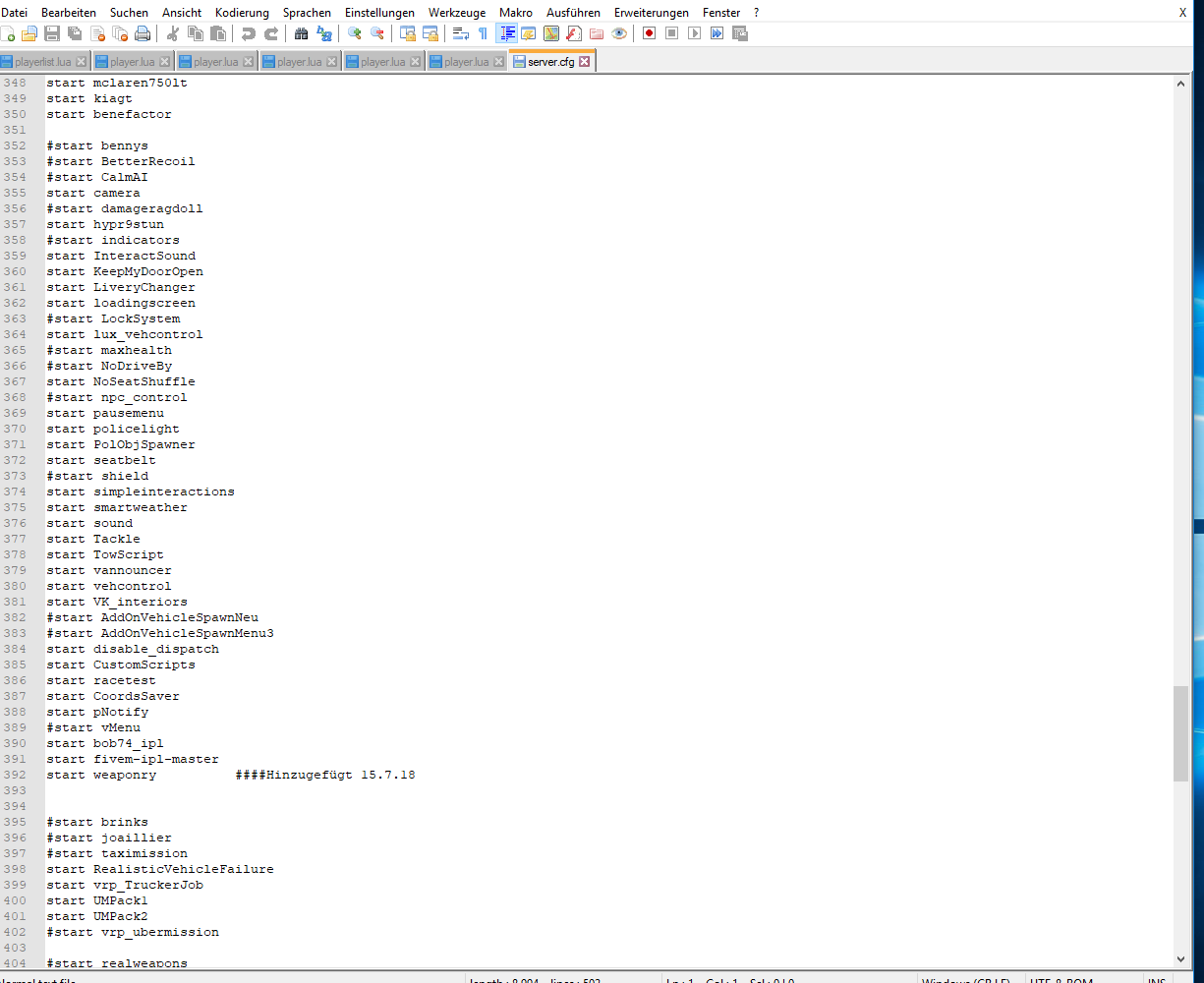Toggle horizontal scroll synchronization
Image resolution: width=1204 pixels, height=983 pixels.
pyautogui.click(x=430, y=33)
